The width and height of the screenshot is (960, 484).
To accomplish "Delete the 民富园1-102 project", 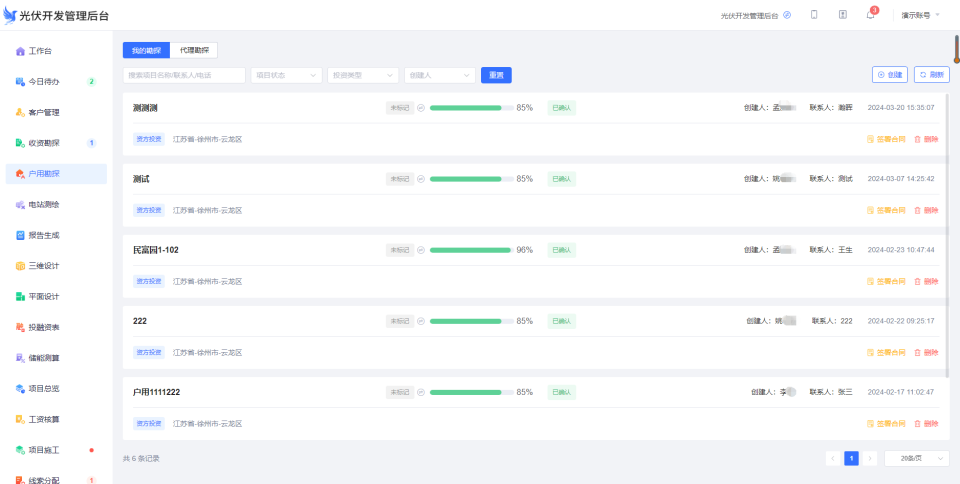I will point(926,281).
